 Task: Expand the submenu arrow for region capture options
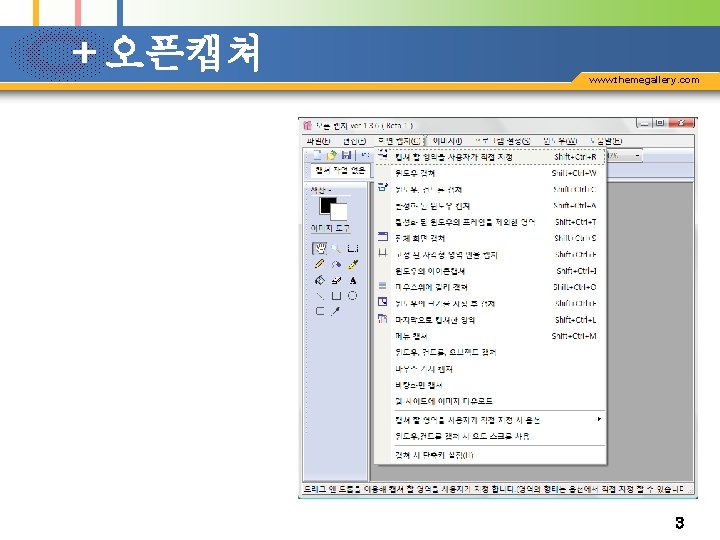(599, 419)
